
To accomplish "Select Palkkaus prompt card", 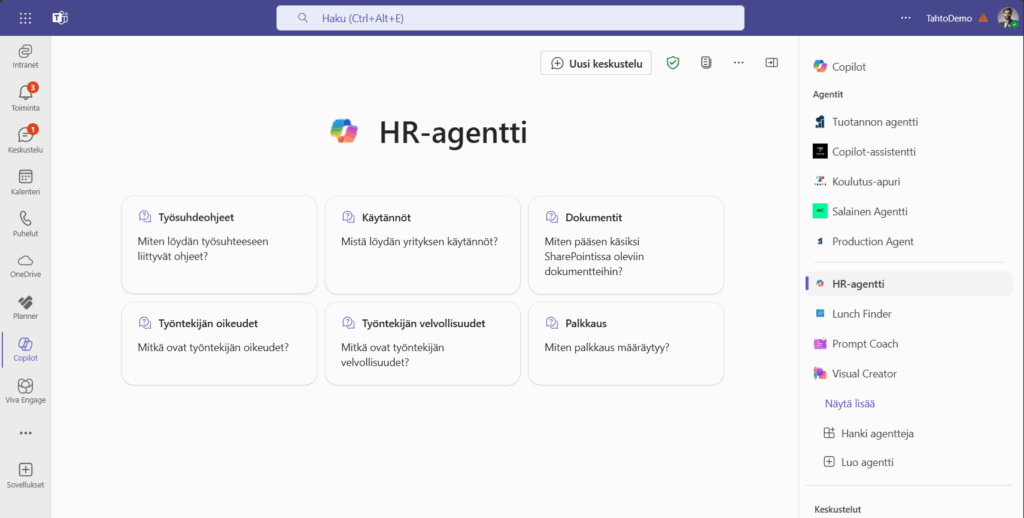I will pos(626,344).
